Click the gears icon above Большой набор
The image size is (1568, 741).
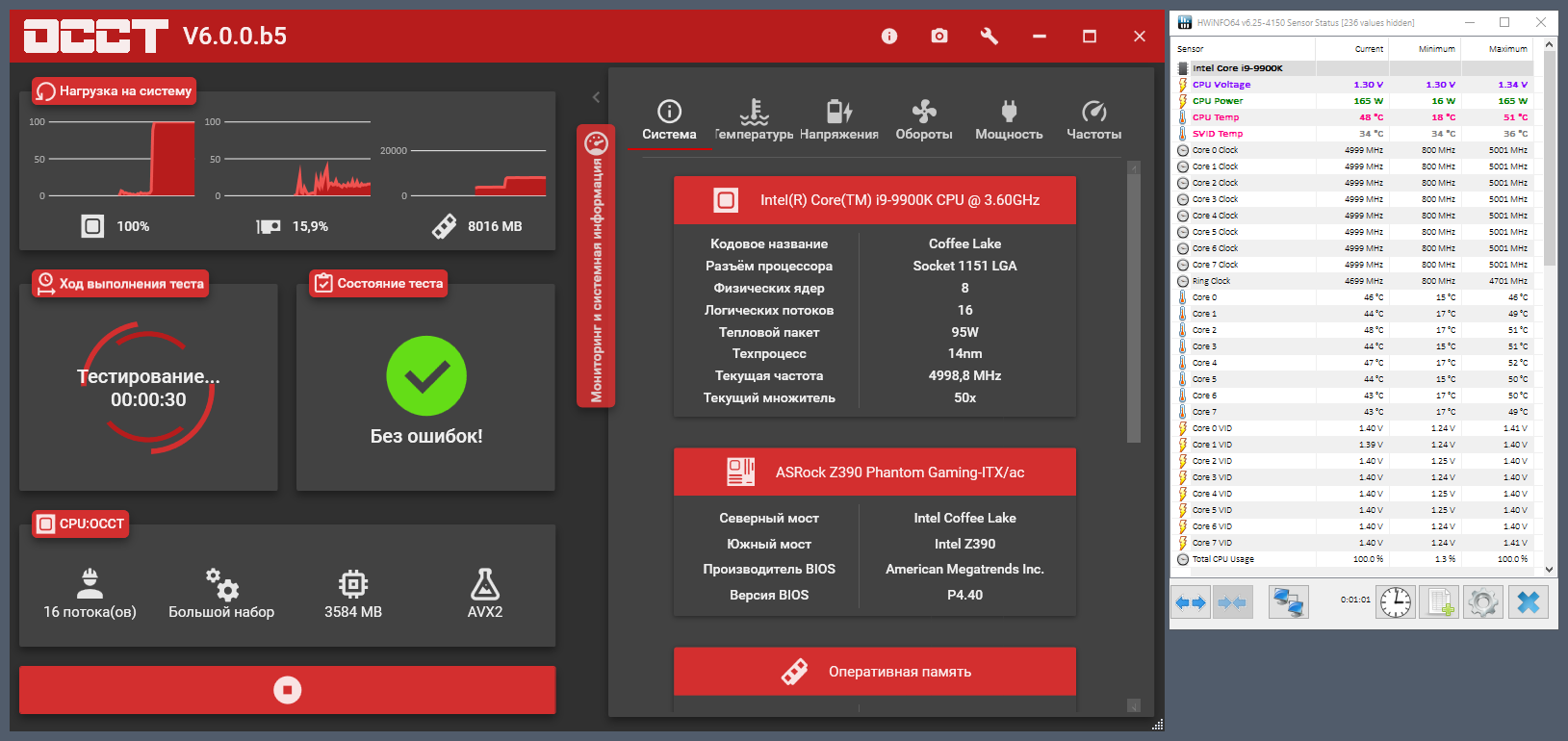[221, 583]
